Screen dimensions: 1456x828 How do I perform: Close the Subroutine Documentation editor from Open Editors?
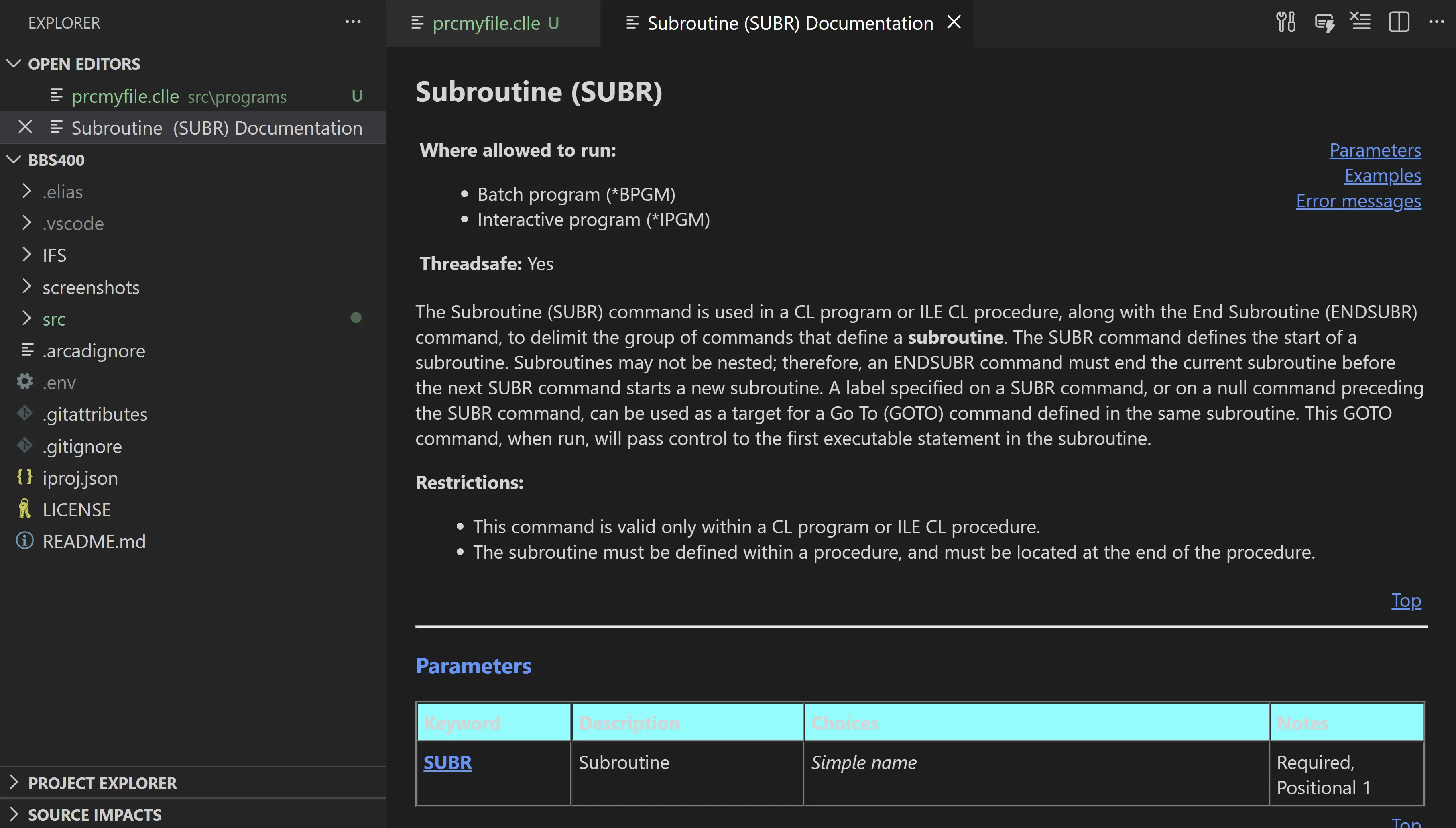coord(25,127)
